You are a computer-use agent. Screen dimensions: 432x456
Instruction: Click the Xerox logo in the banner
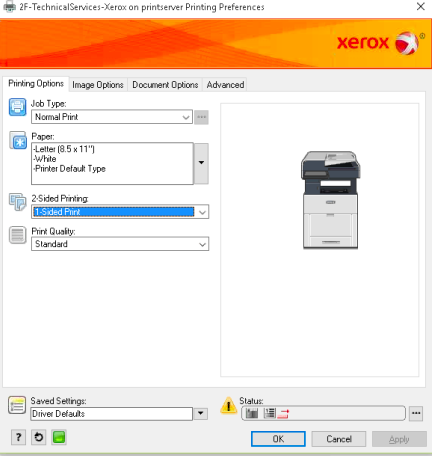[381, 43]
